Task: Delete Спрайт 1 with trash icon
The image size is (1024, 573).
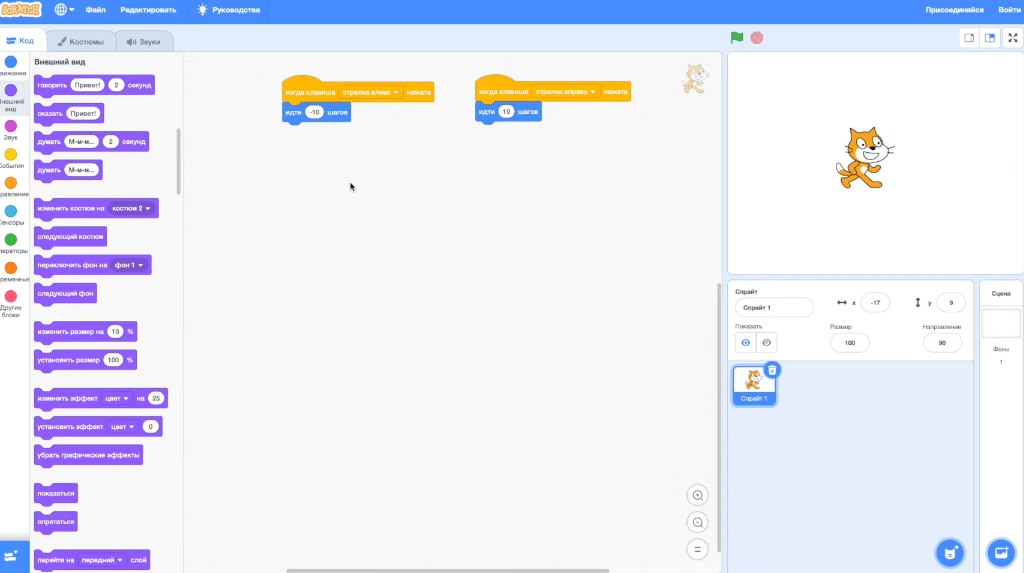Action: coord(772,370)
